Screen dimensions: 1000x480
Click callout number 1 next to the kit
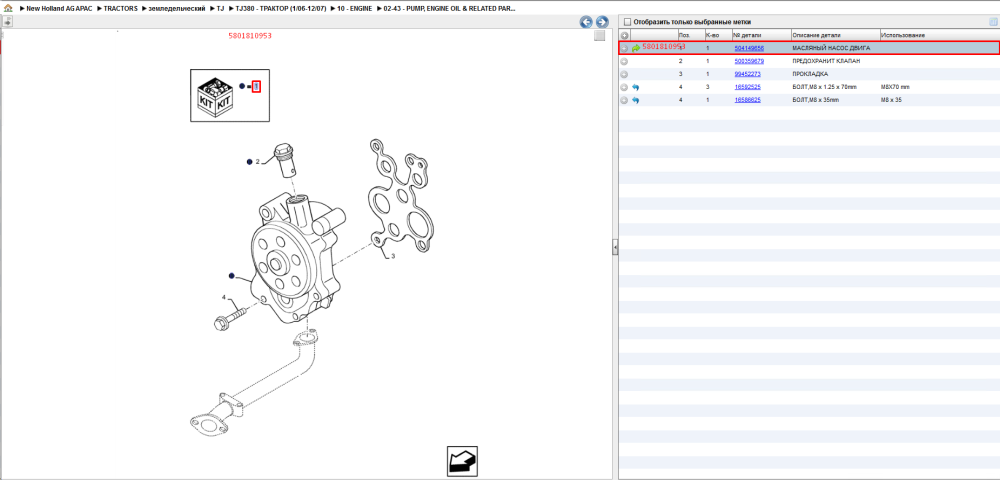(256, 86)
